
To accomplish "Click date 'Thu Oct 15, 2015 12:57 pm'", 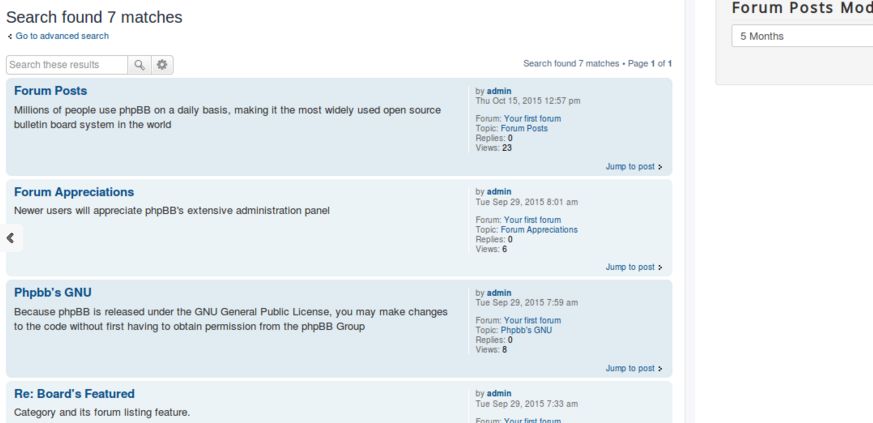I will [x=528, y=101].
